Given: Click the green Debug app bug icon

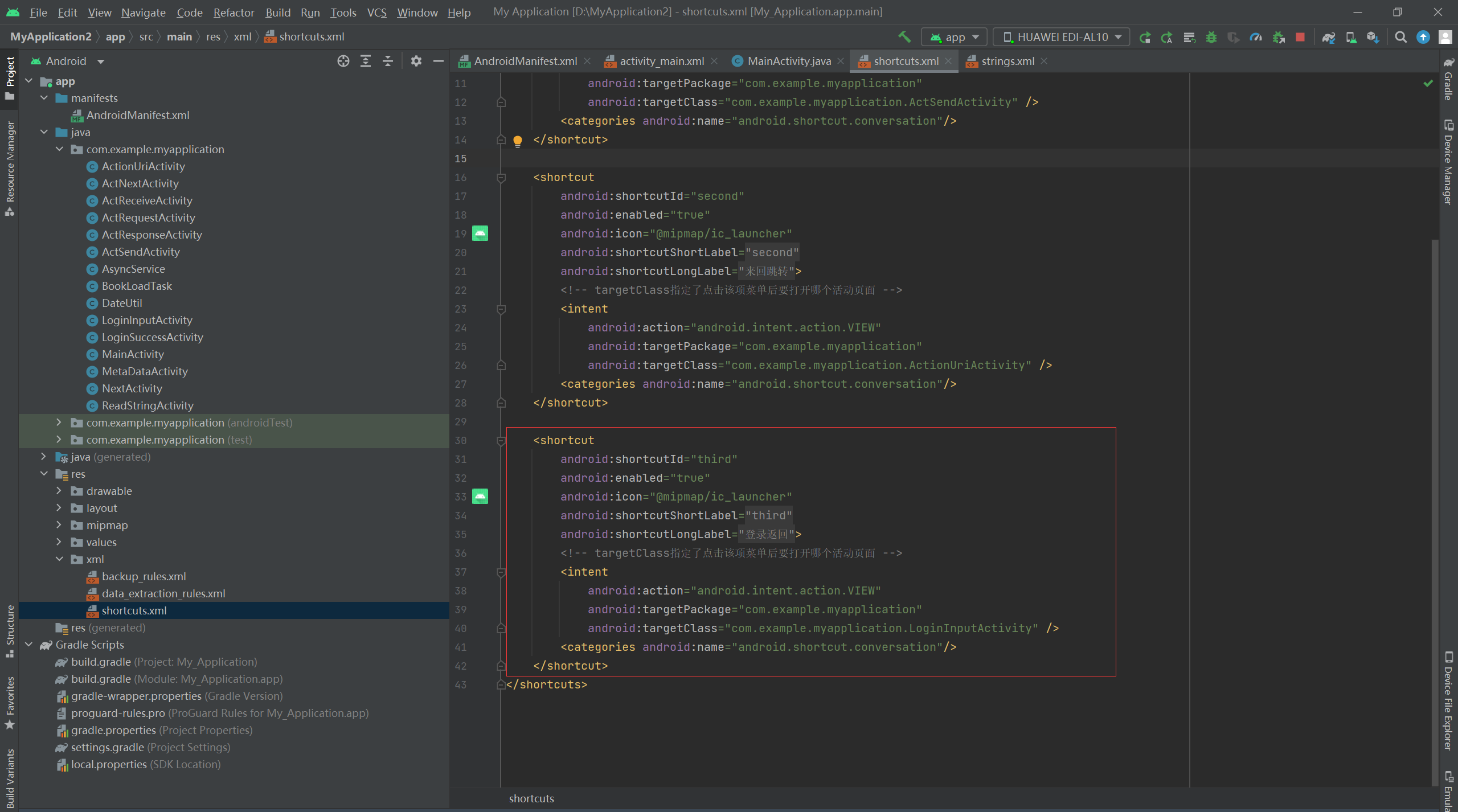Looking at the screenshot, I should (x=1211, y=37).
